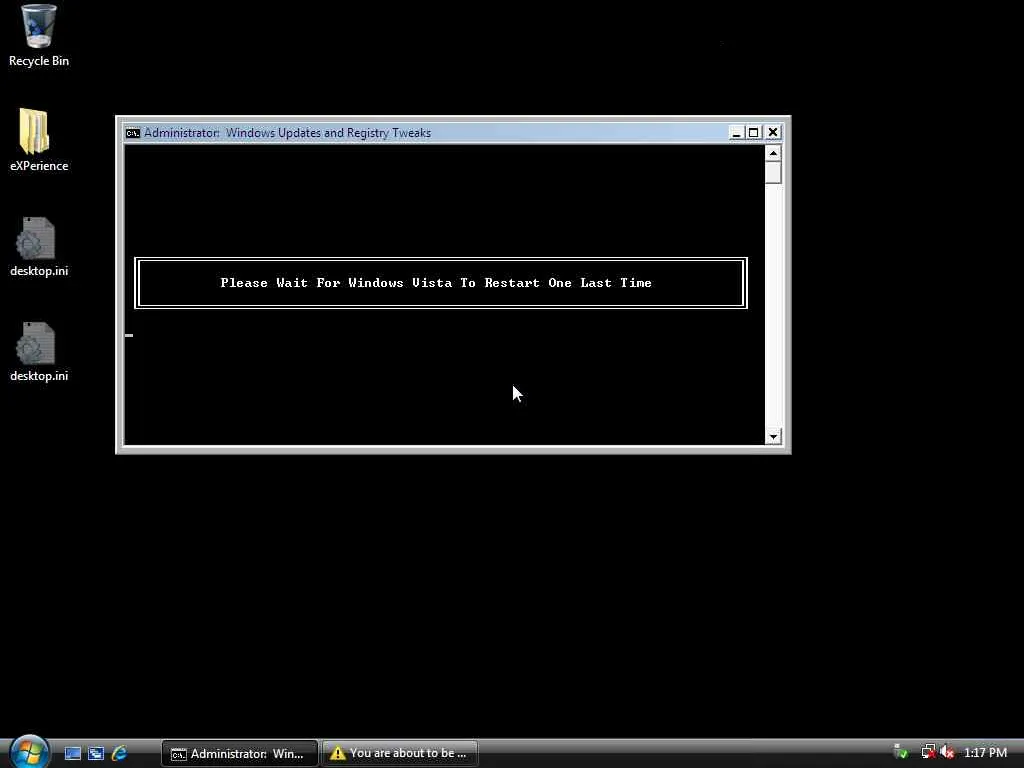Click Switch between windows quick launch icon
Image resolution: width=1024 pixels, height=768 pixels.
click(x=96, y=753)
